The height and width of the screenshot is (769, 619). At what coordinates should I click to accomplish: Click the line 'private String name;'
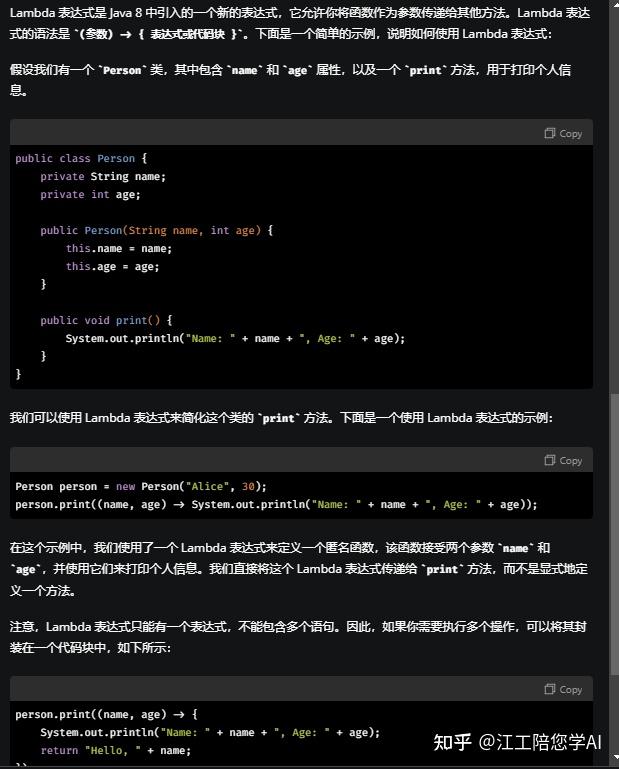click(103, 177)
